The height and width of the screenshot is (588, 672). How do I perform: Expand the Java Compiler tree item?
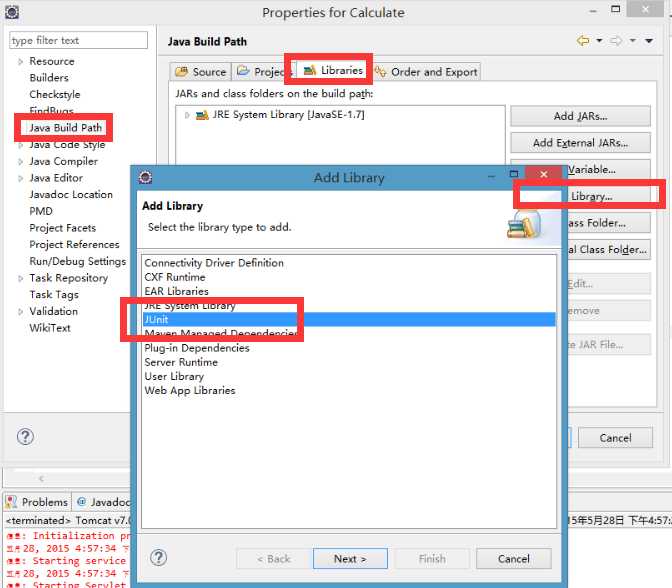pos(20,162)
